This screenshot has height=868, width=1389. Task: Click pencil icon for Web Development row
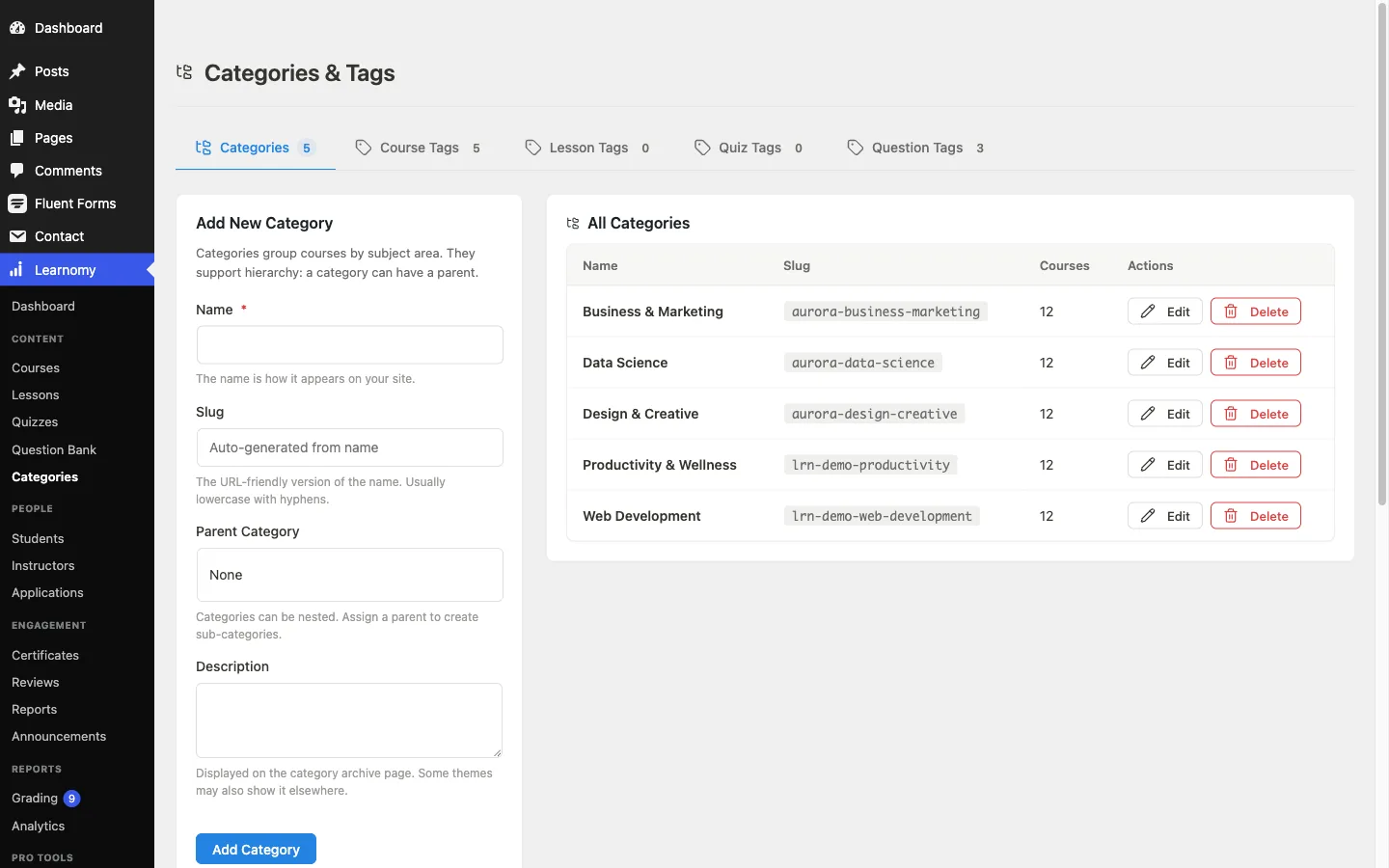tap(1148, 516)
